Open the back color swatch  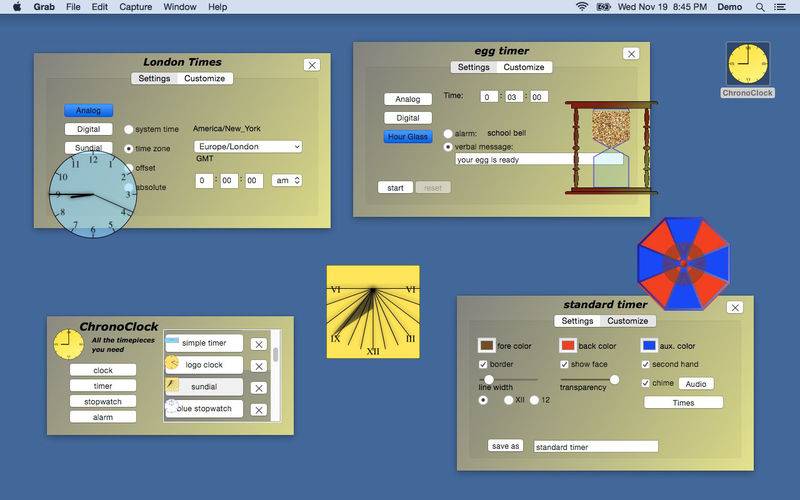point(568,345)
